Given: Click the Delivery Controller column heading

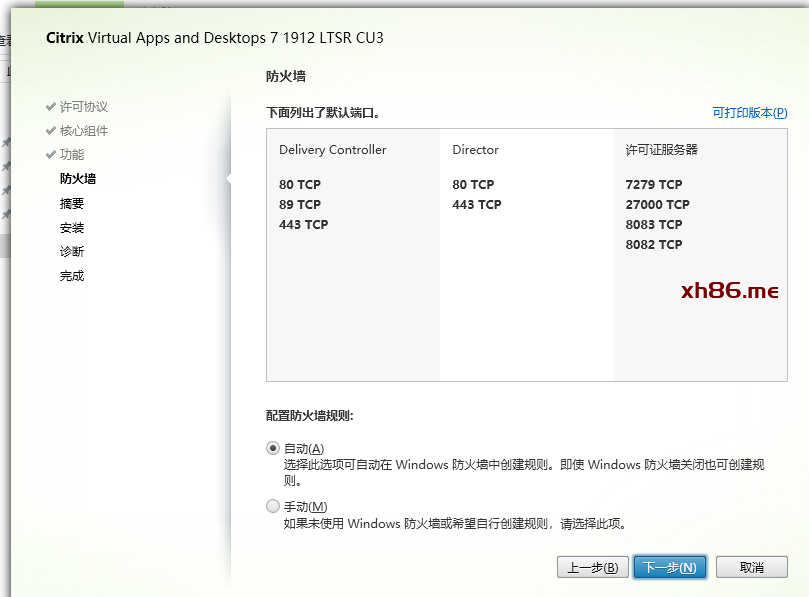Looking at the screenshot, I should click(x=333, y=150).
